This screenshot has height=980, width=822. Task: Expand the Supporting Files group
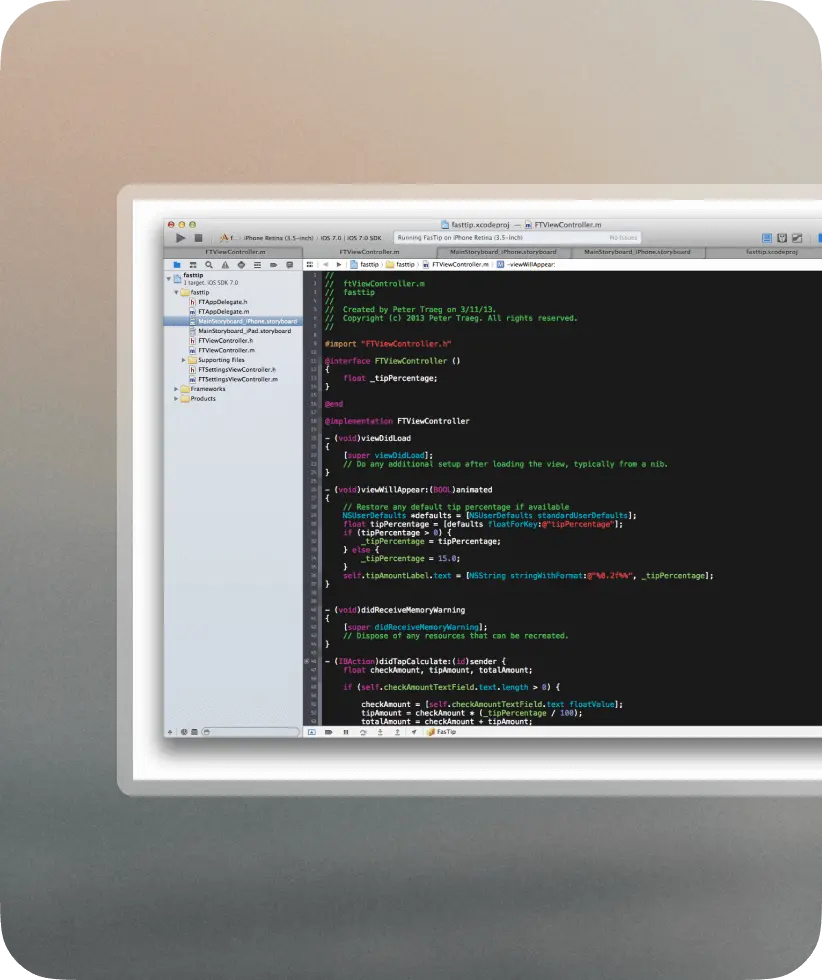coord(184,360)
